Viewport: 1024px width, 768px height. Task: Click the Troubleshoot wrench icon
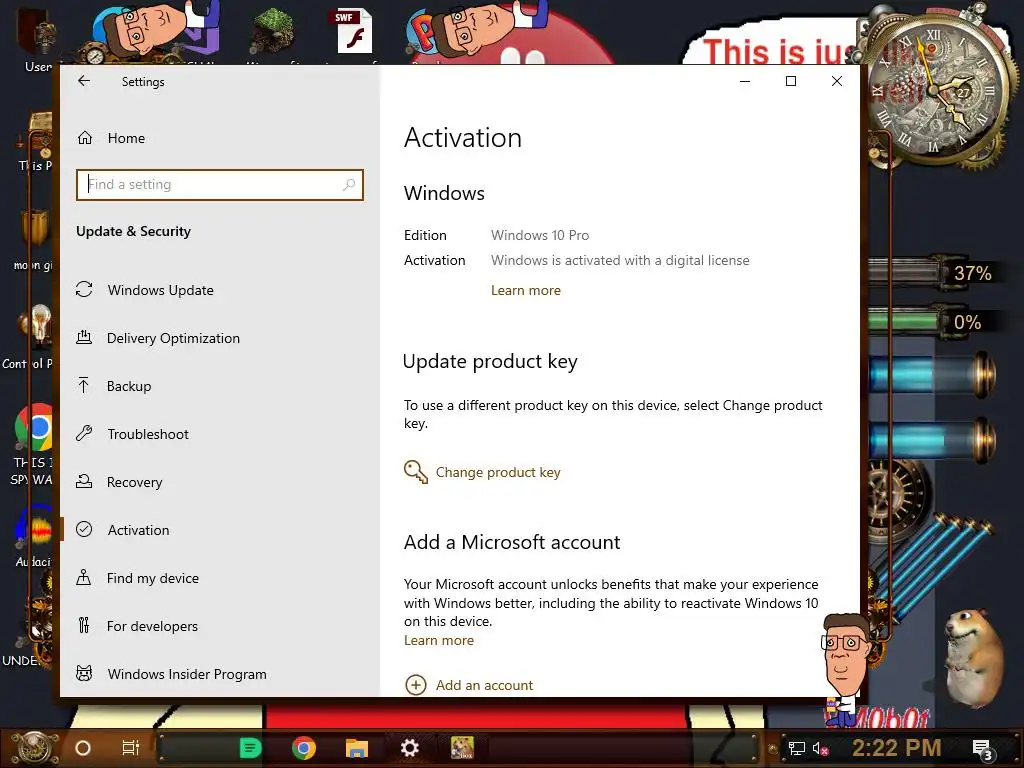tap(84, 433)
